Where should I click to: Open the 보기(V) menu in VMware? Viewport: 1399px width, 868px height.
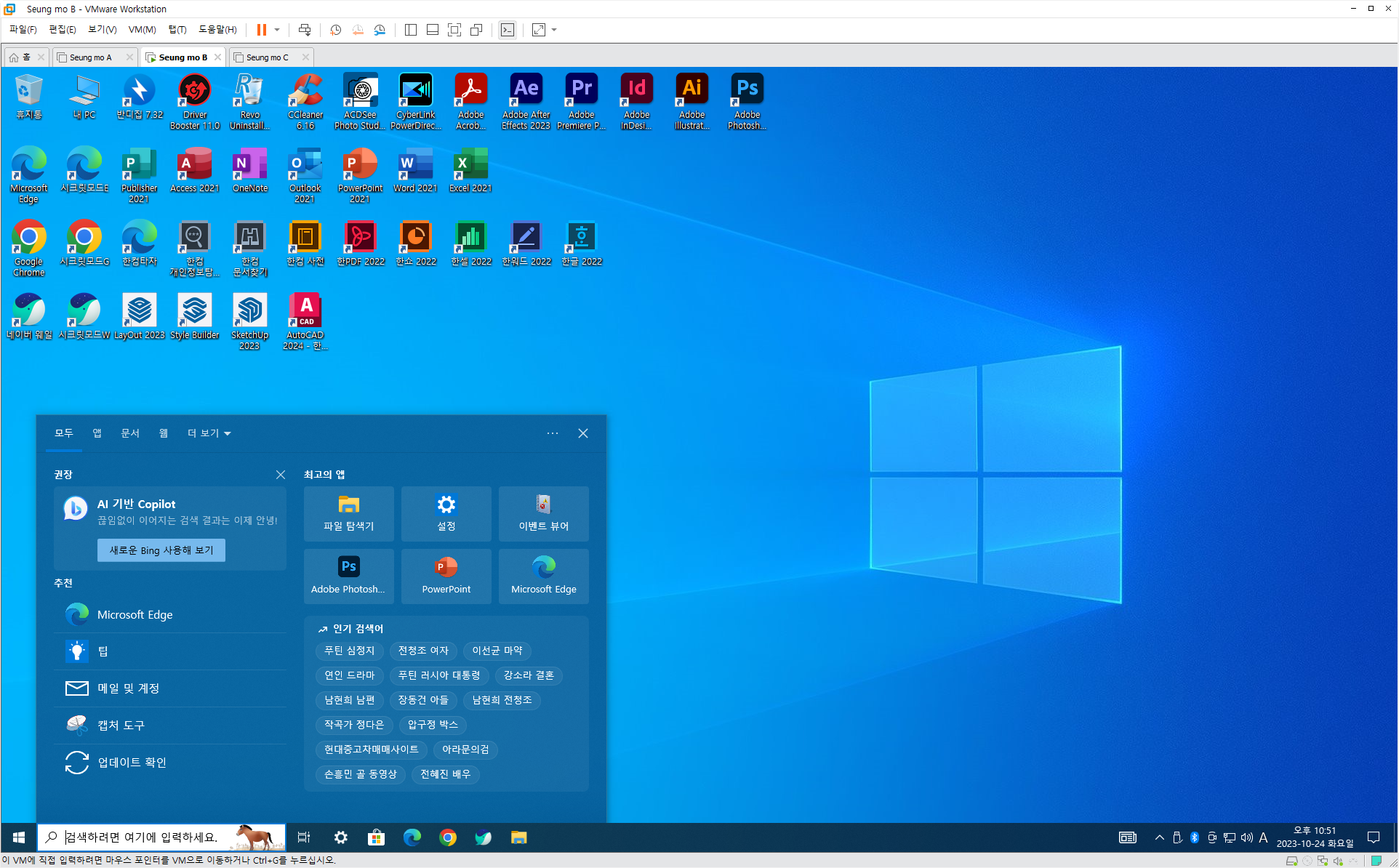coord(102,30)
